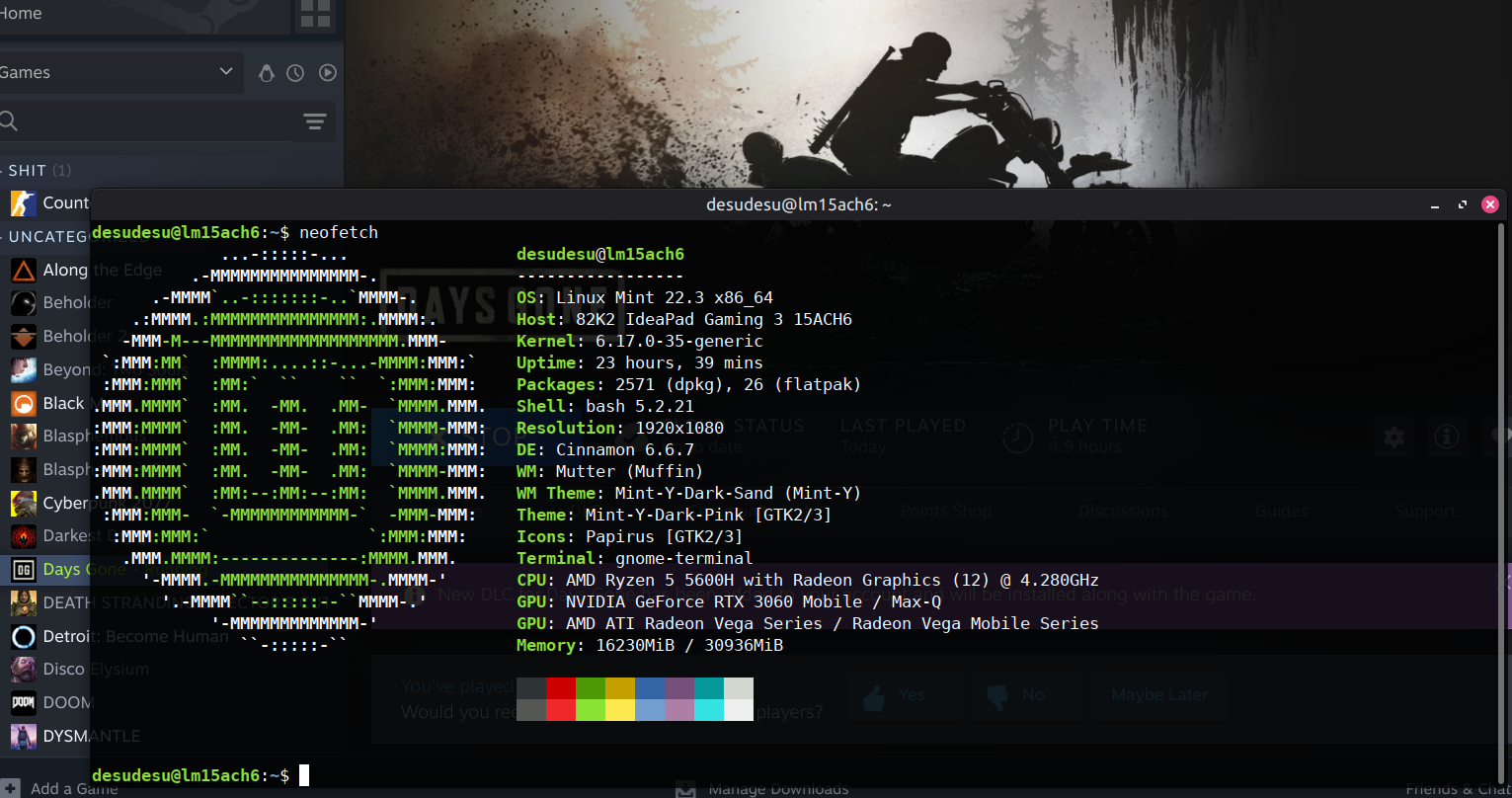Screen dimensions: 1512x798
Task: Select the Along the Edge game icon
Action: click(x=24, y=270)
